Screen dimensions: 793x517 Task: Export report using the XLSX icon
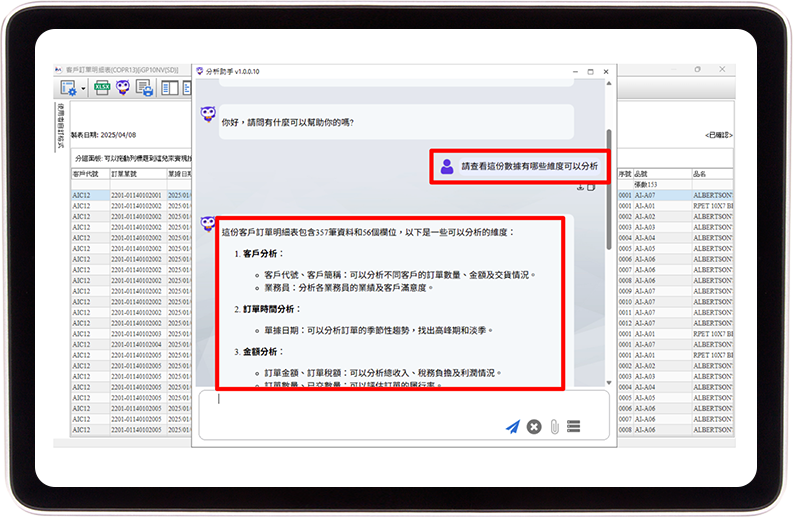(102, 88)
